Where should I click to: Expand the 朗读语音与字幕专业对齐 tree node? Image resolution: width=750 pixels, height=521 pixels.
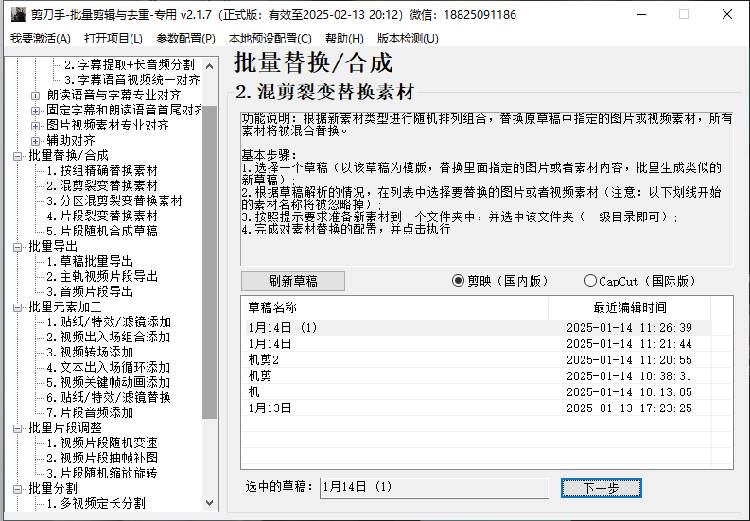click(x=37, y=95)
